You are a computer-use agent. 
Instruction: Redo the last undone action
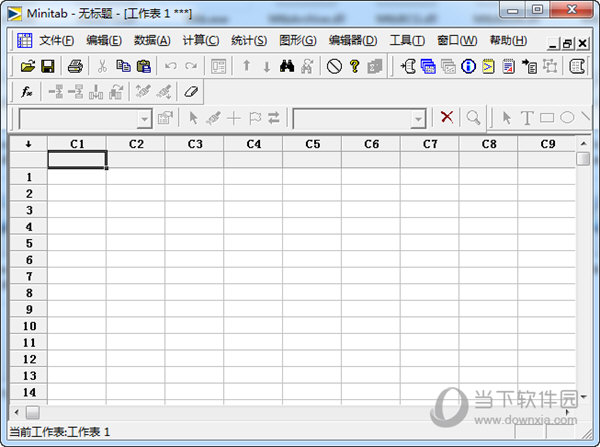click(x=191, y=67)
